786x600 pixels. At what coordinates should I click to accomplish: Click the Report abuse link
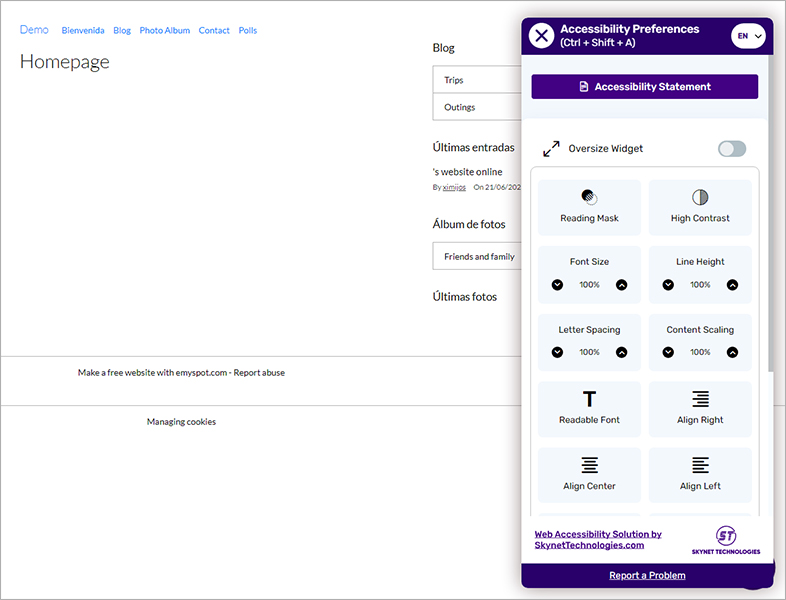click(x=259, y=373)
